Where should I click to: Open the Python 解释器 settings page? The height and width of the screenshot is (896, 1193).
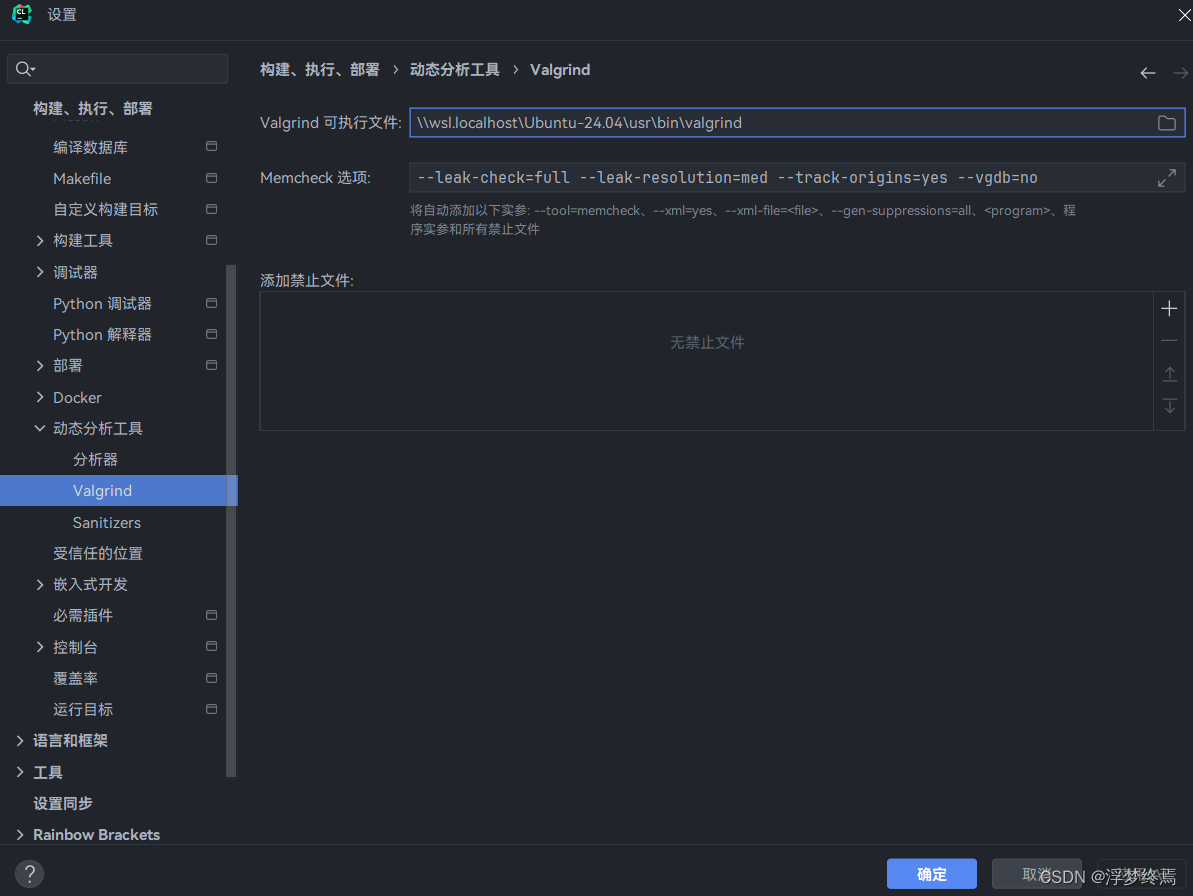[x=102, y=335]
